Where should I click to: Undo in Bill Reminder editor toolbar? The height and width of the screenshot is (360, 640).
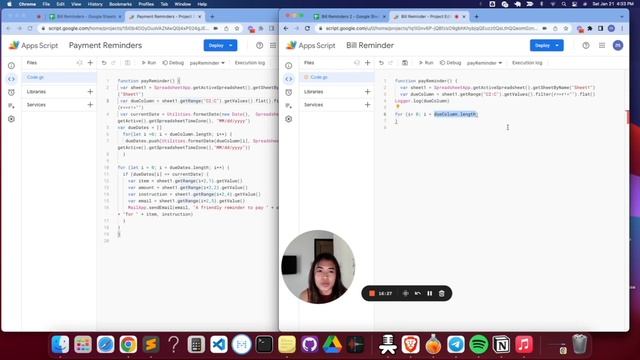[381, 63]
